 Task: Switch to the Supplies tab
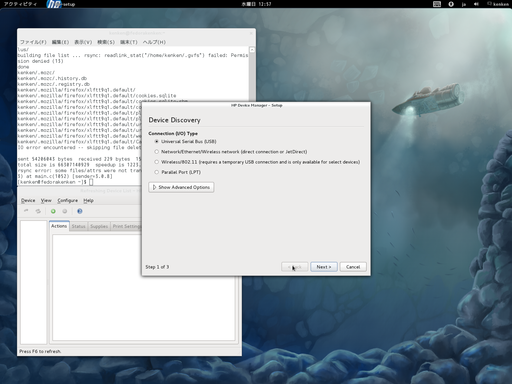point(99,226)
